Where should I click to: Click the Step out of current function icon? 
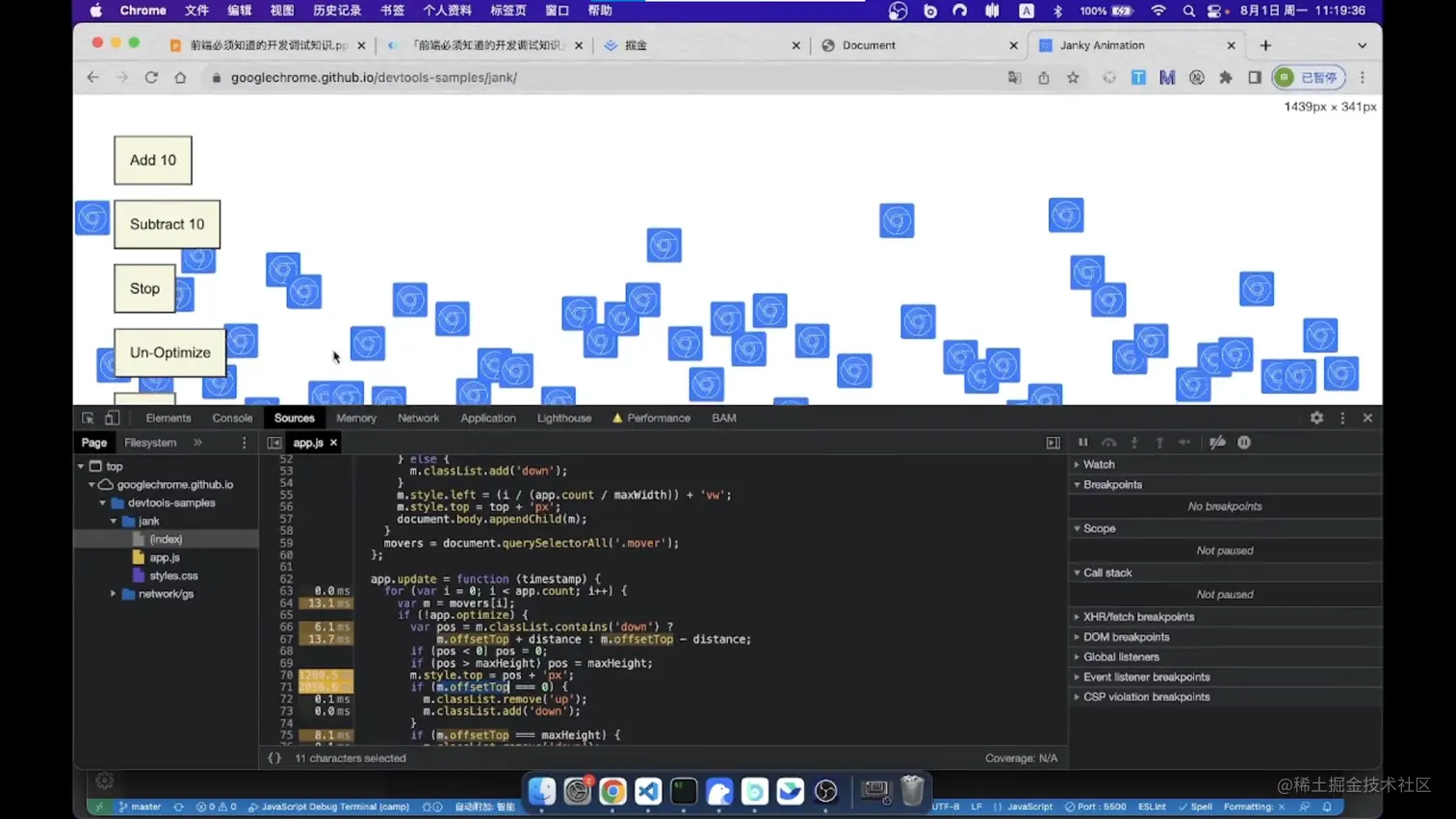(x=1159, y=443)
